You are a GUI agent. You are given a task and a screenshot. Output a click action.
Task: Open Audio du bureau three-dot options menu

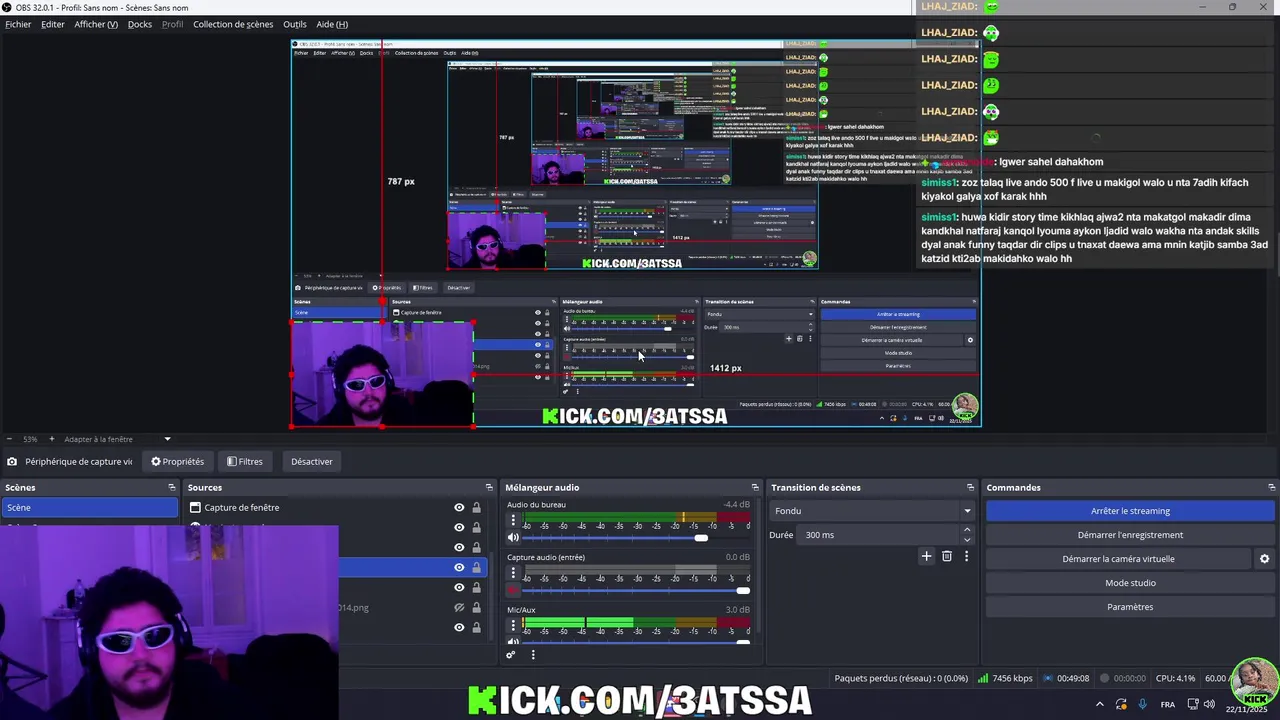(513, 520)
